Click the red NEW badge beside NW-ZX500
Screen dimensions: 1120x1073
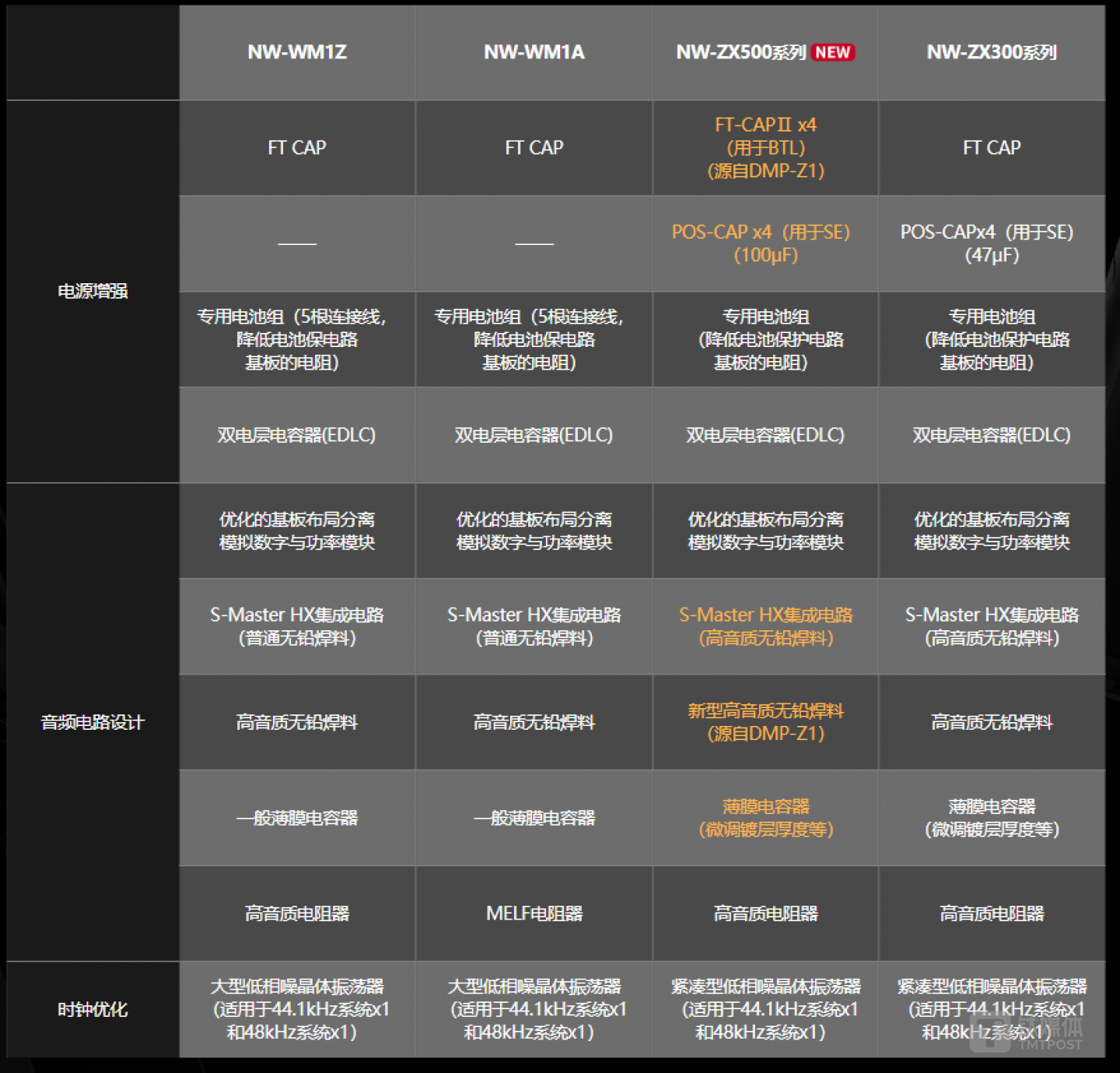pos(833,52)
